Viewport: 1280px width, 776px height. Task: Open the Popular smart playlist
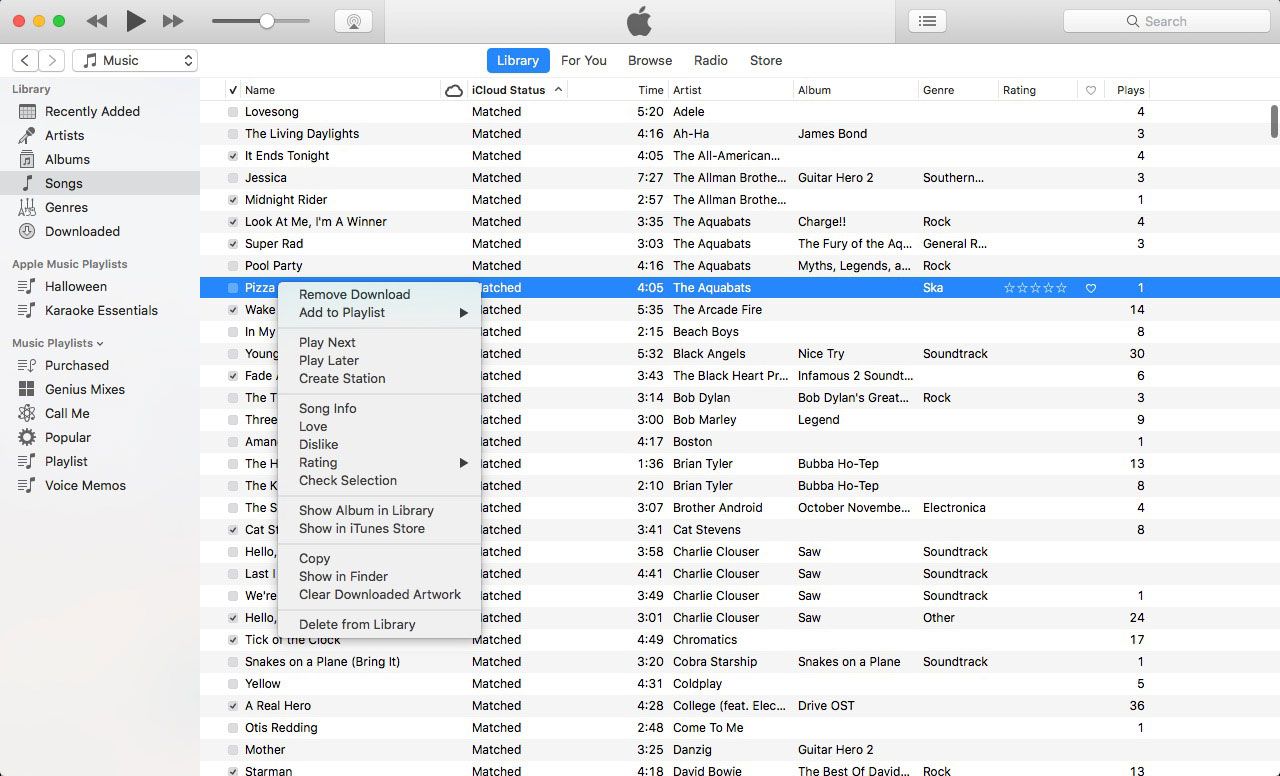click(68, 438)
